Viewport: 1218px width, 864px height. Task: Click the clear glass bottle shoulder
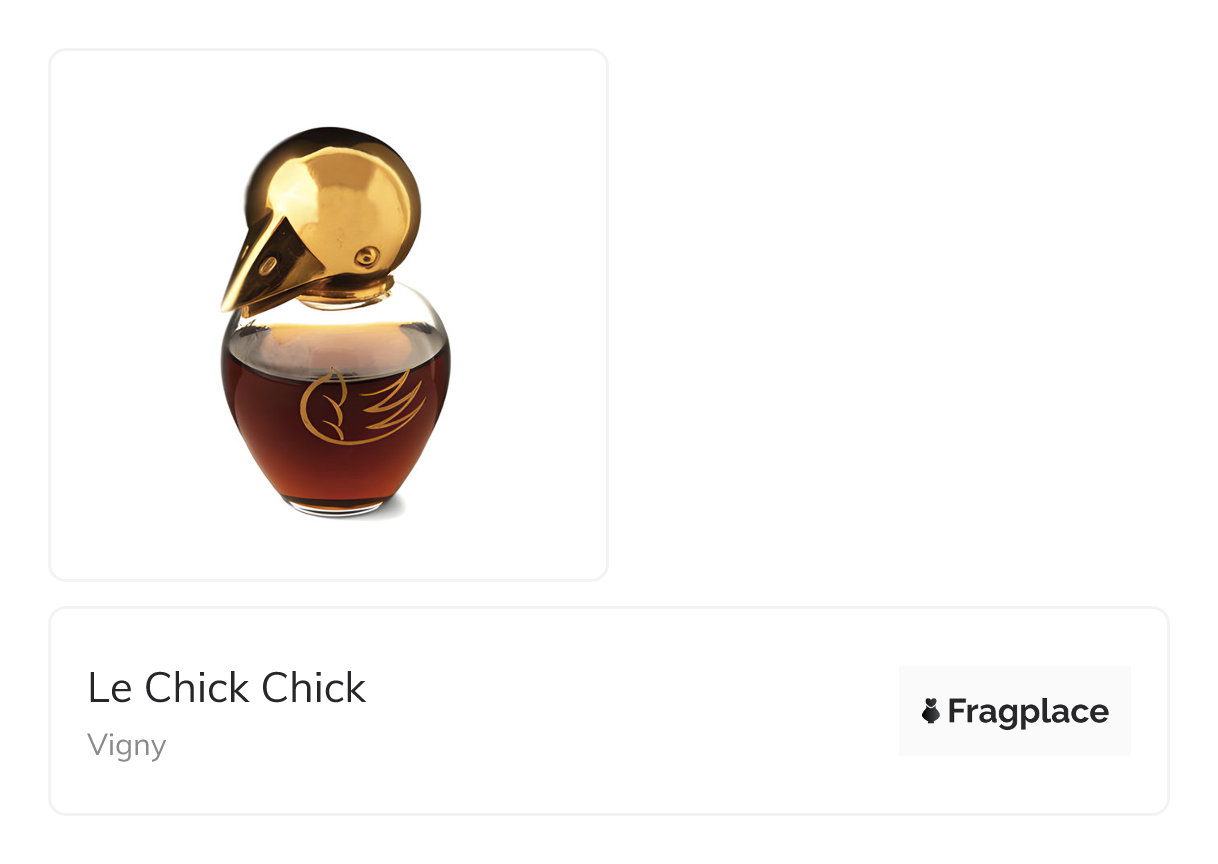tap(334, 322)
